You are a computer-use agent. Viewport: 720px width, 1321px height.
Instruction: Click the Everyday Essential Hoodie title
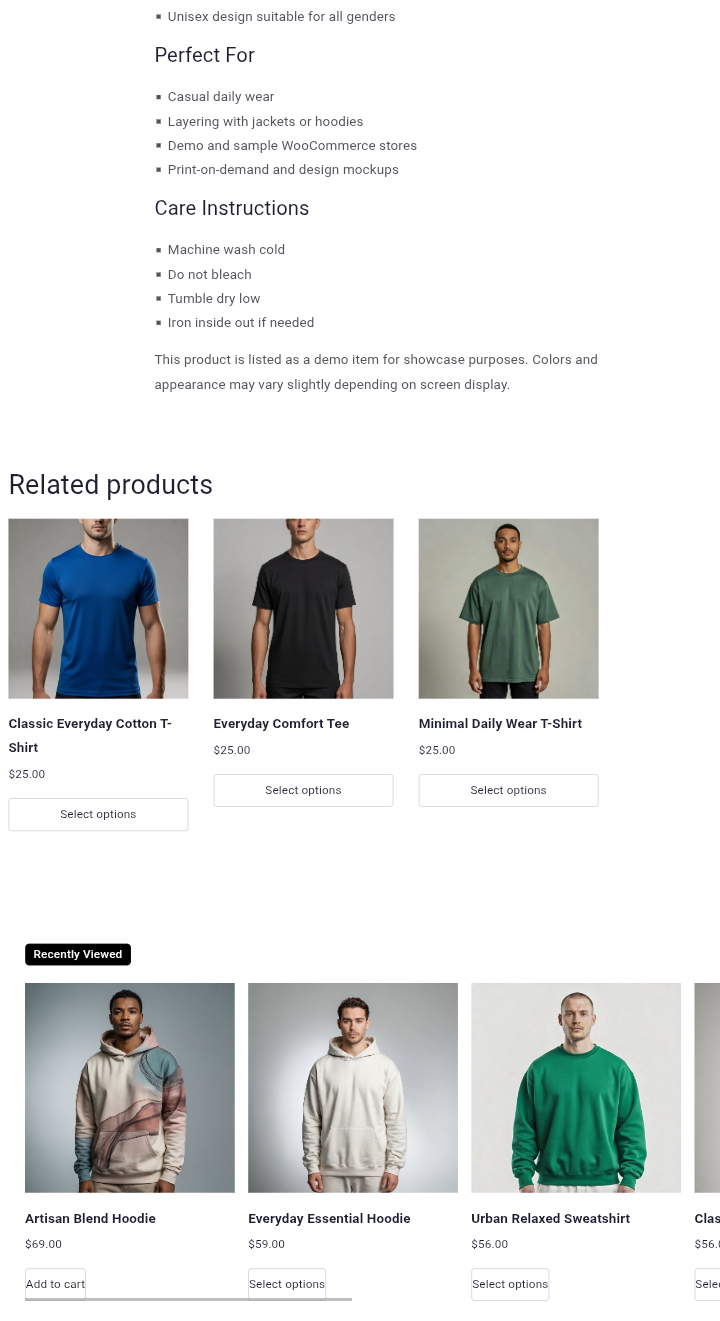click(329, 1218)
